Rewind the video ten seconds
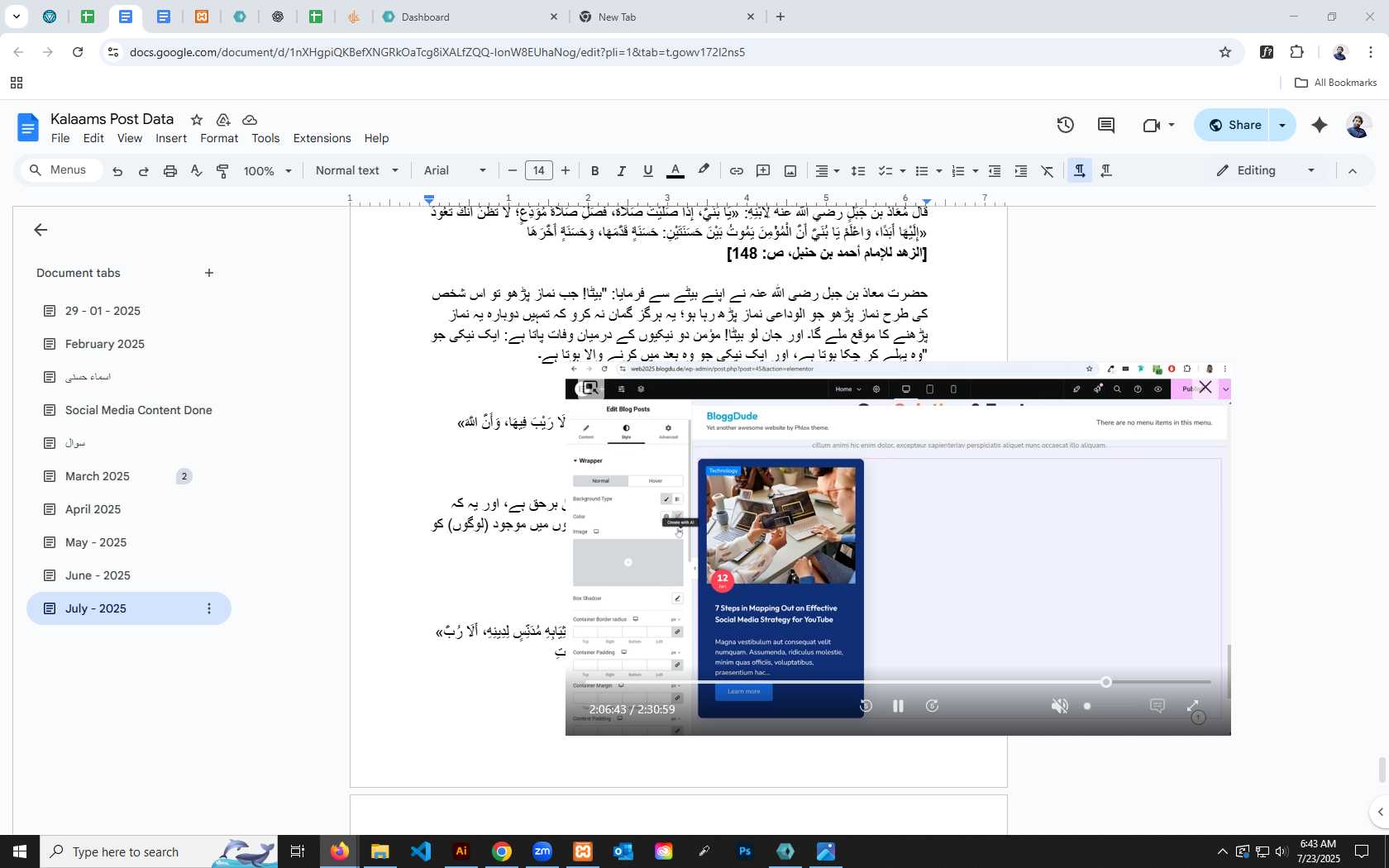Screen dimensions: 1389x868 [x=866, y=706]
